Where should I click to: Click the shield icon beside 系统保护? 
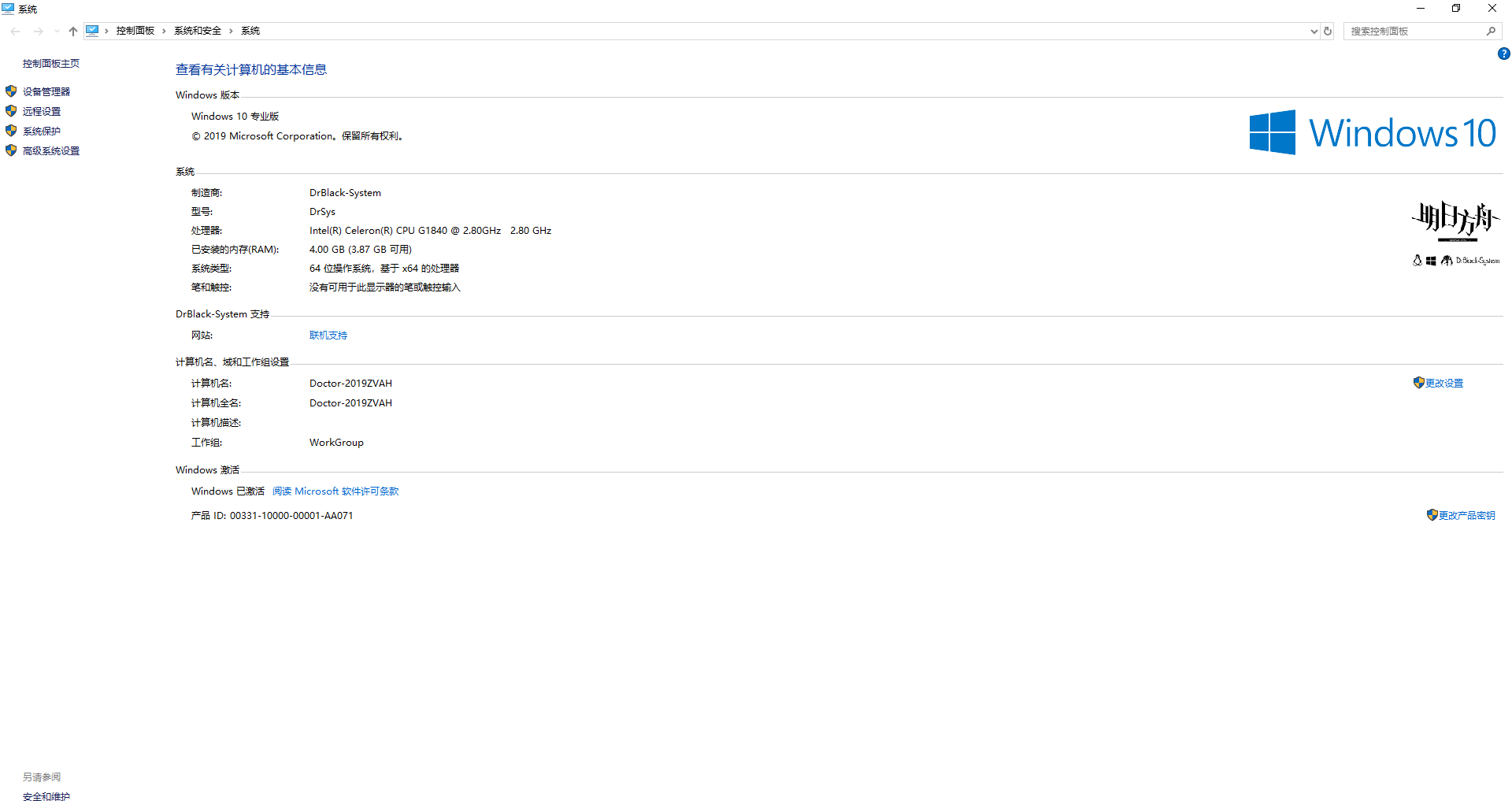(11, 131)
